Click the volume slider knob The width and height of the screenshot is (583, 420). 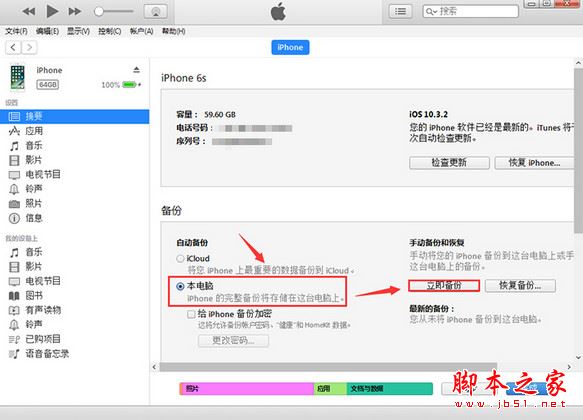[x=99, y=12]
